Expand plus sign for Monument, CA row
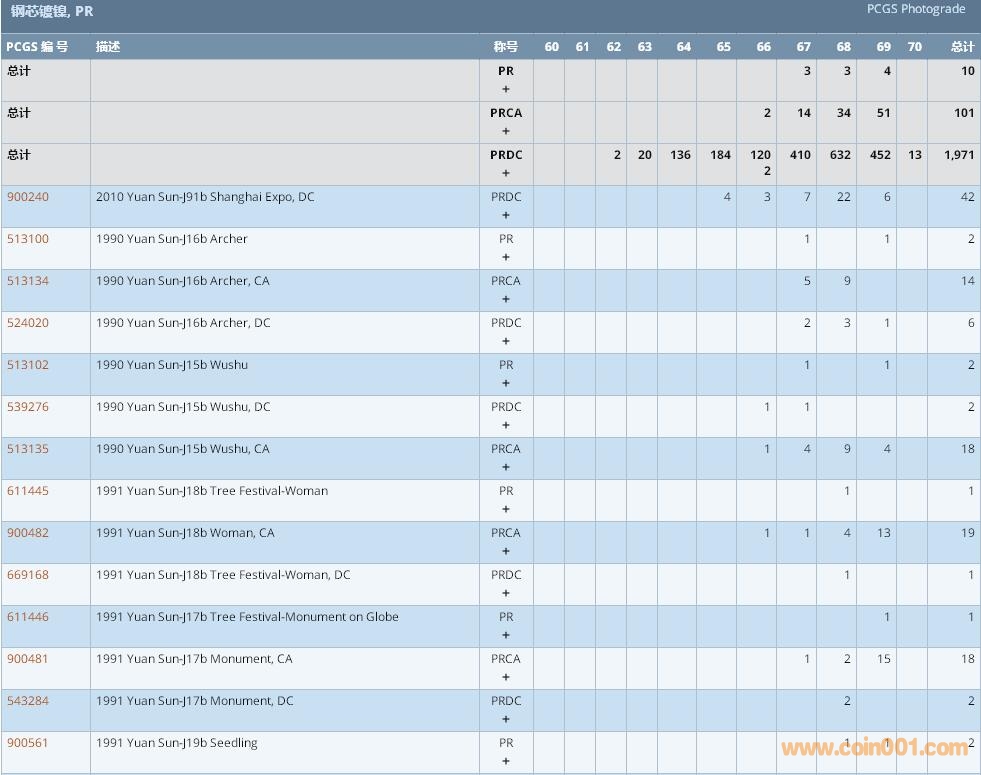Screen dimensions: 981x775 pyautogui.click(x=506, y=677)
